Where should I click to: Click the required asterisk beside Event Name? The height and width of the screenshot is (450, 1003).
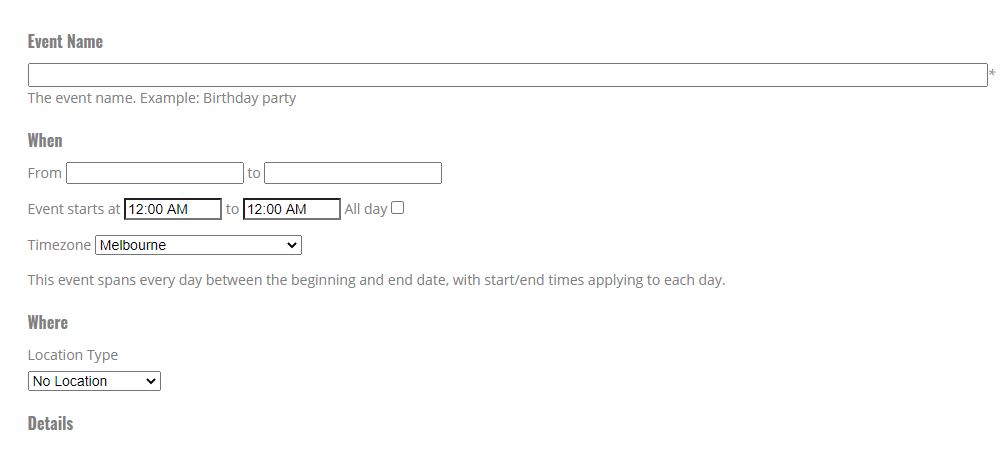(x=992, y=74)
